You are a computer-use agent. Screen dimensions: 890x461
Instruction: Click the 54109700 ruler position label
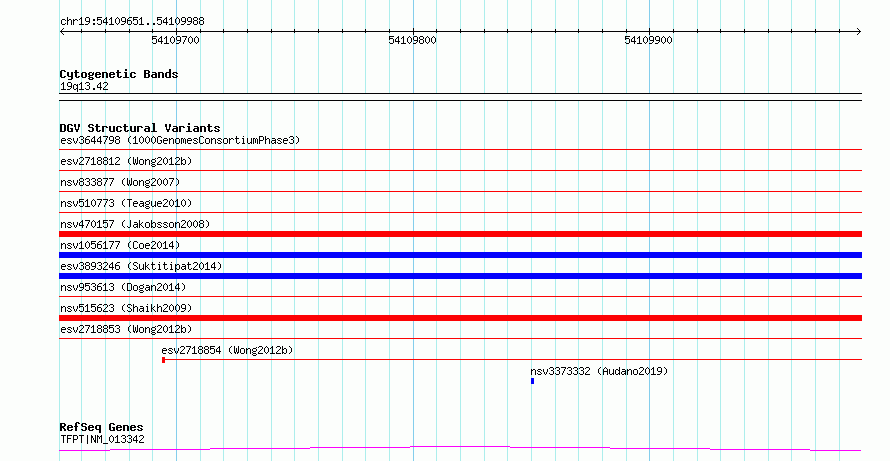(175, 40)
